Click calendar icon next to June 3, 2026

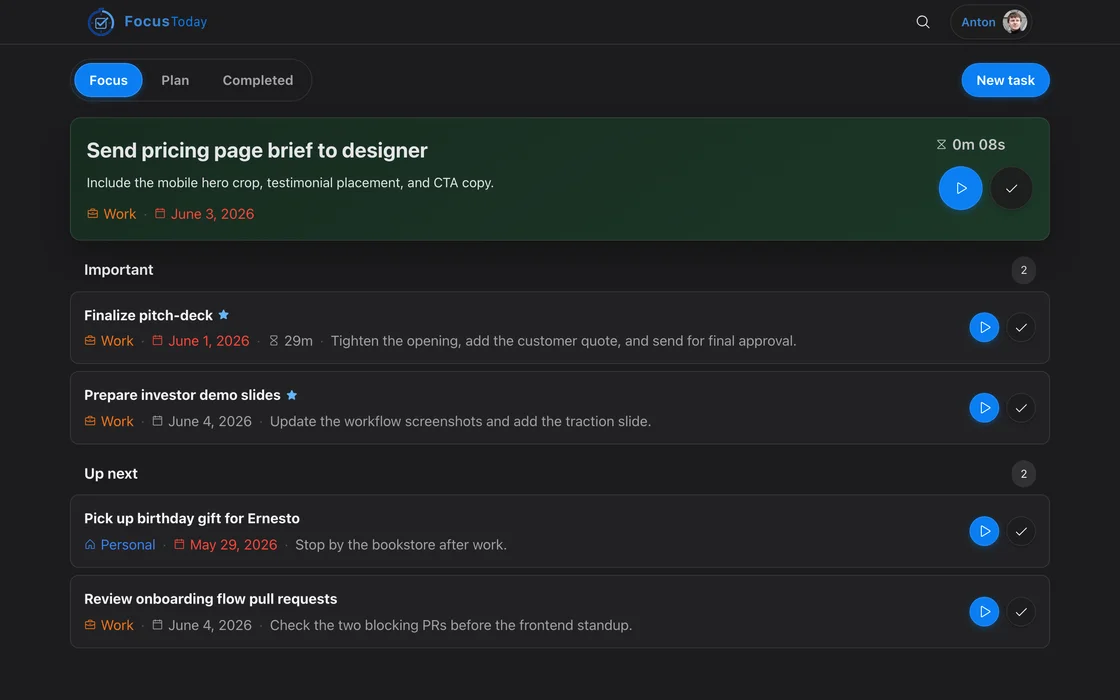160,214
